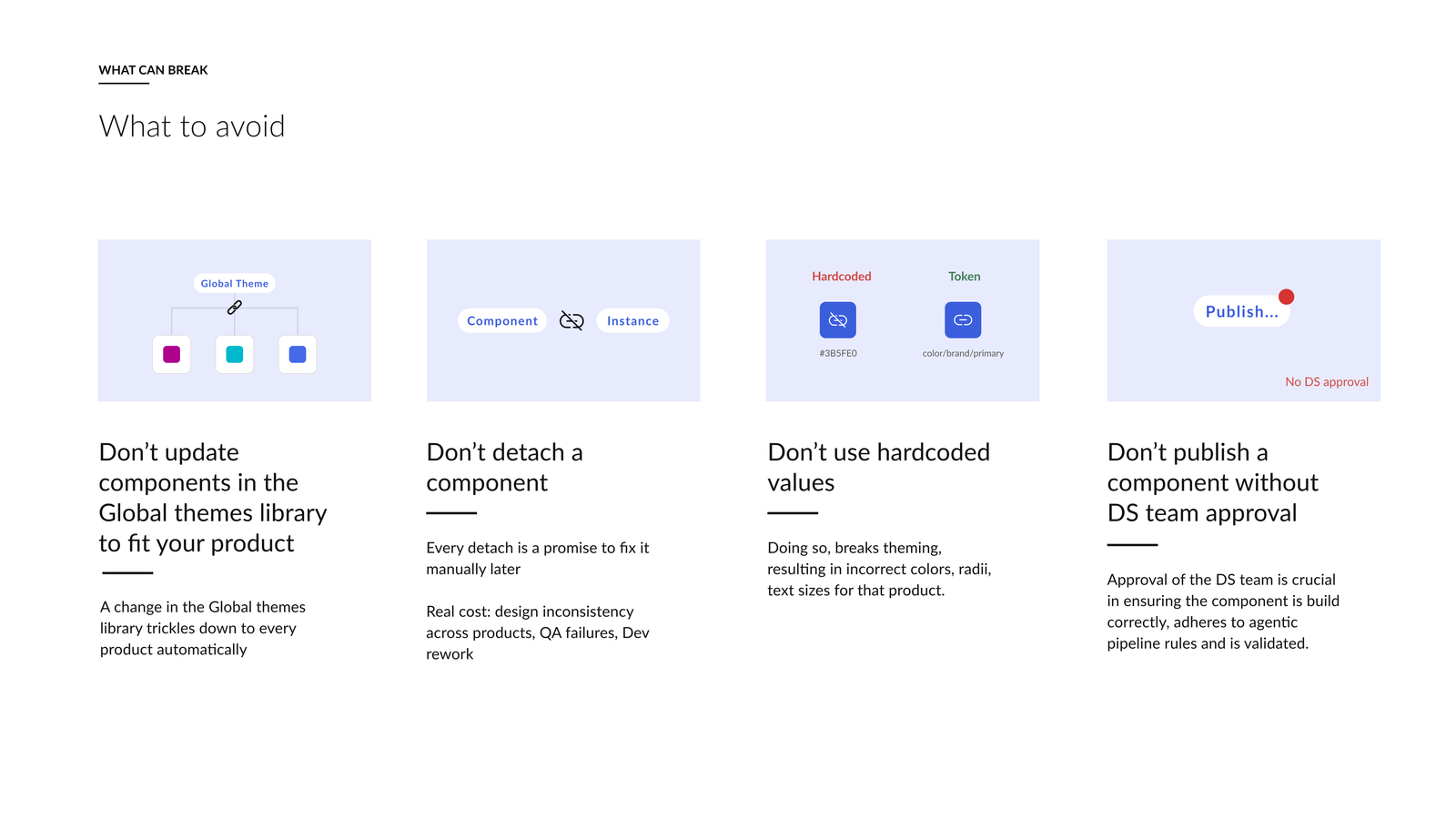Click the broken link icon between Component and Instance
Image resolution: width=1456 pixels, height=819 pixels.
pyautogui.click(x=571, y=320)
